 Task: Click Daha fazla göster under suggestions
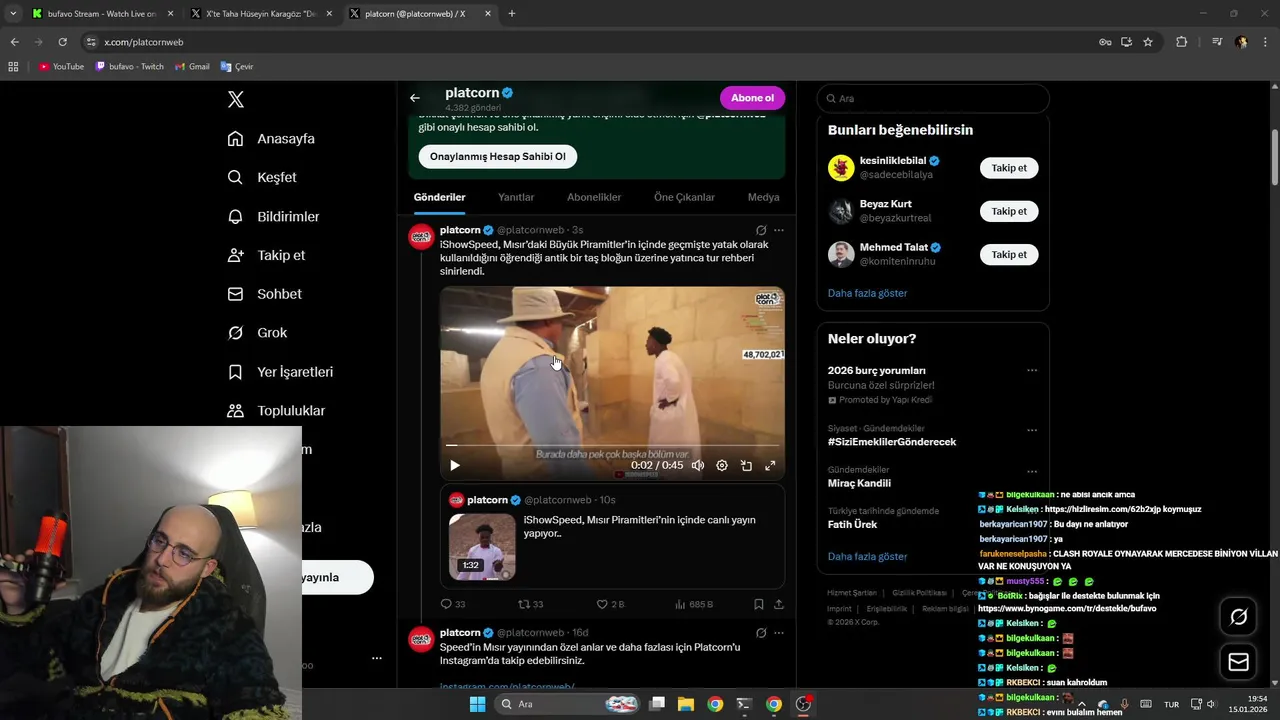coord(867,293)
